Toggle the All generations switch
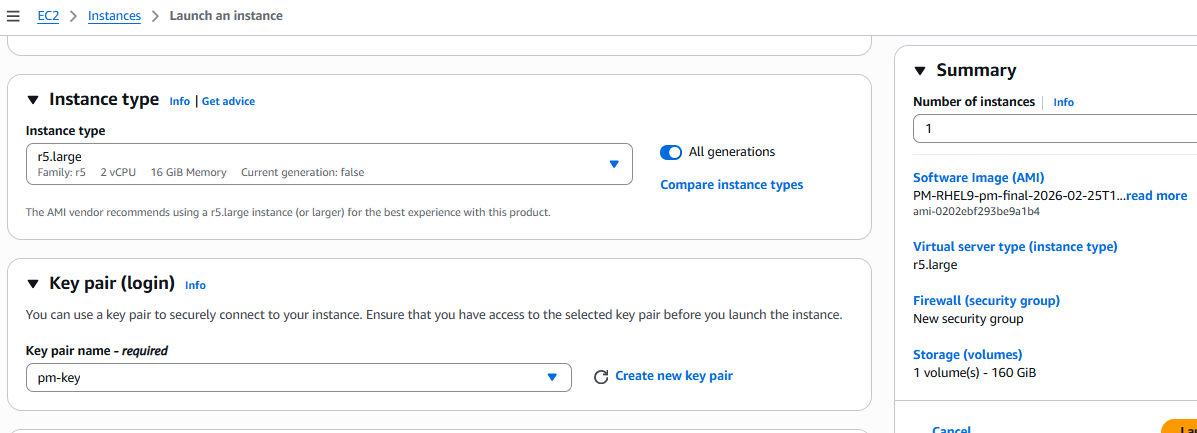 [670, 152]
